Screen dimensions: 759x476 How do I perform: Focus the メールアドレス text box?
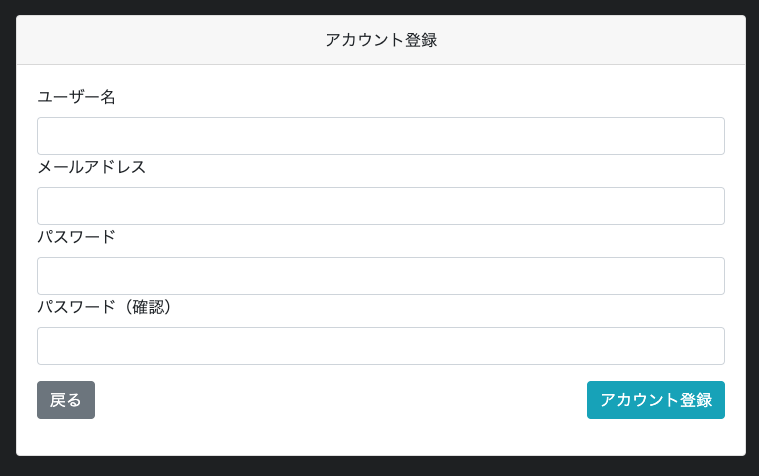(x=380, y=206)
